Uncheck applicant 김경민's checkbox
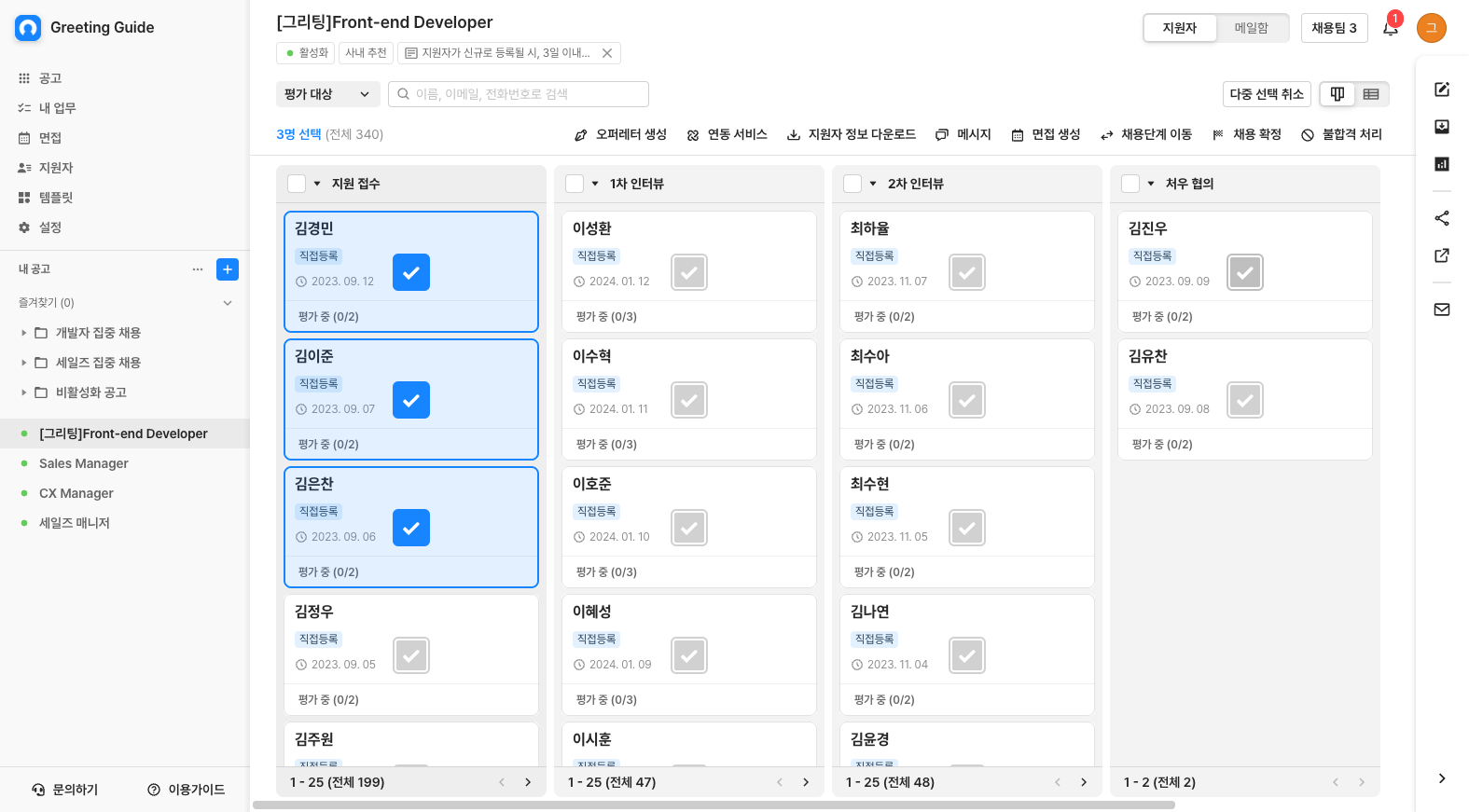Viewport: 1469px width, 812px height. [411, 272]
